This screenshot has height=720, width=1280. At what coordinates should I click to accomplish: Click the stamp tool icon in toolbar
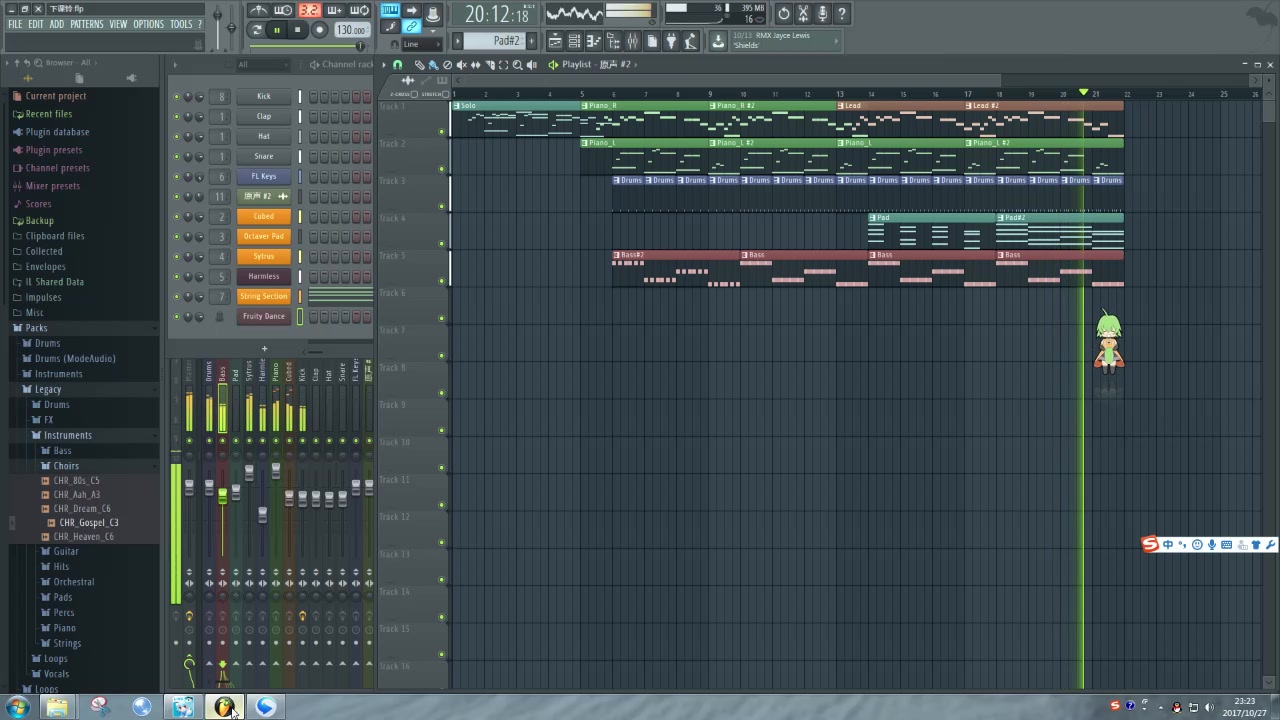(x=432, y=14)
